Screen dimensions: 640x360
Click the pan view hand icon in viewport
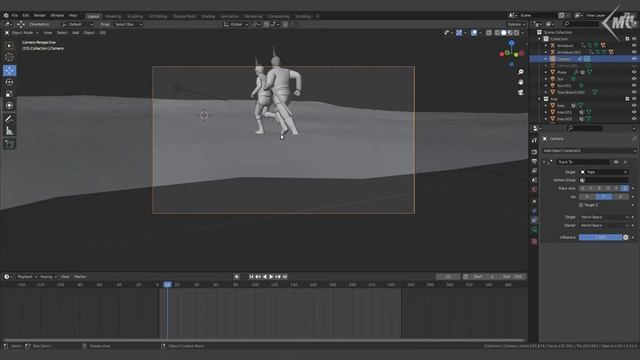point(521,82)
